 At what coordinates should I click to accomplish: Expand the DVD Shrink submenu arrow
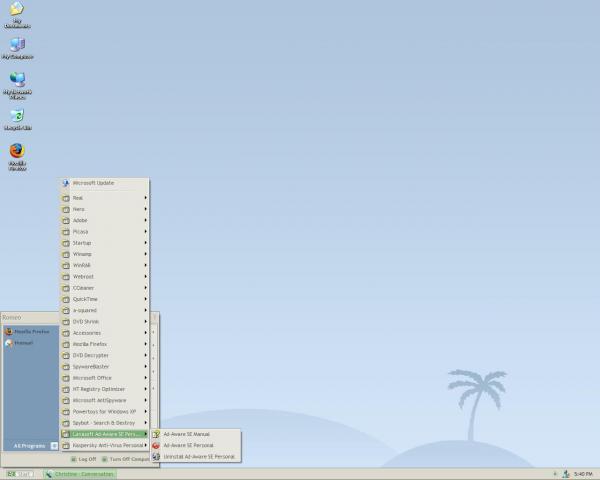pos(145,322)
